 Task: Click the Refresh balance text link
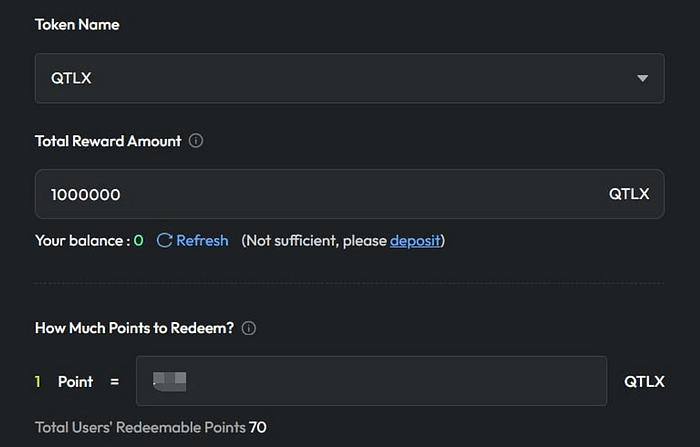pyautogui.click(x=202, y=241)
